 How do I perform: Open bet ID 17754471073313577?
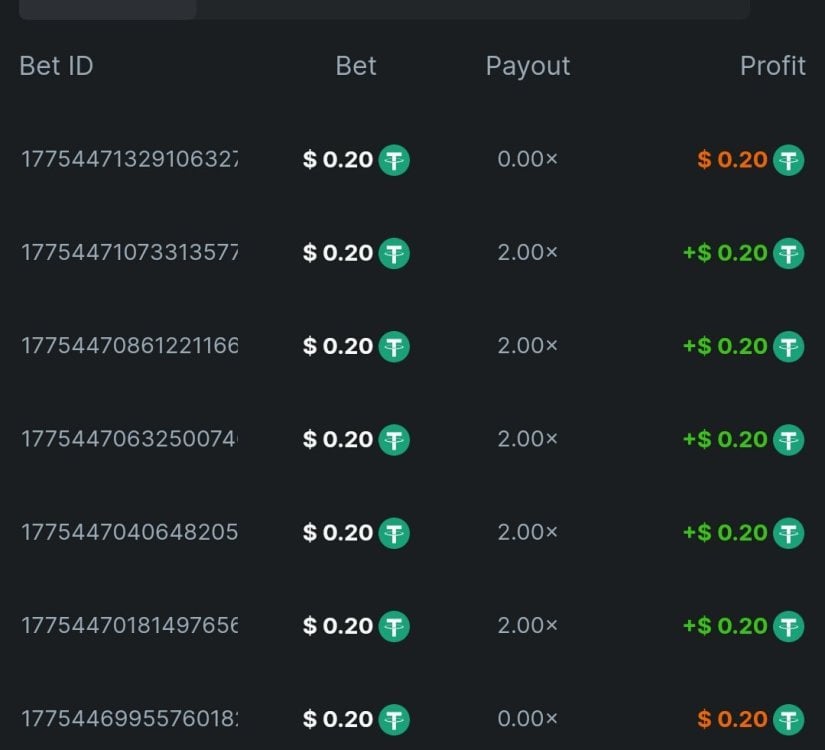coord(129,253)
